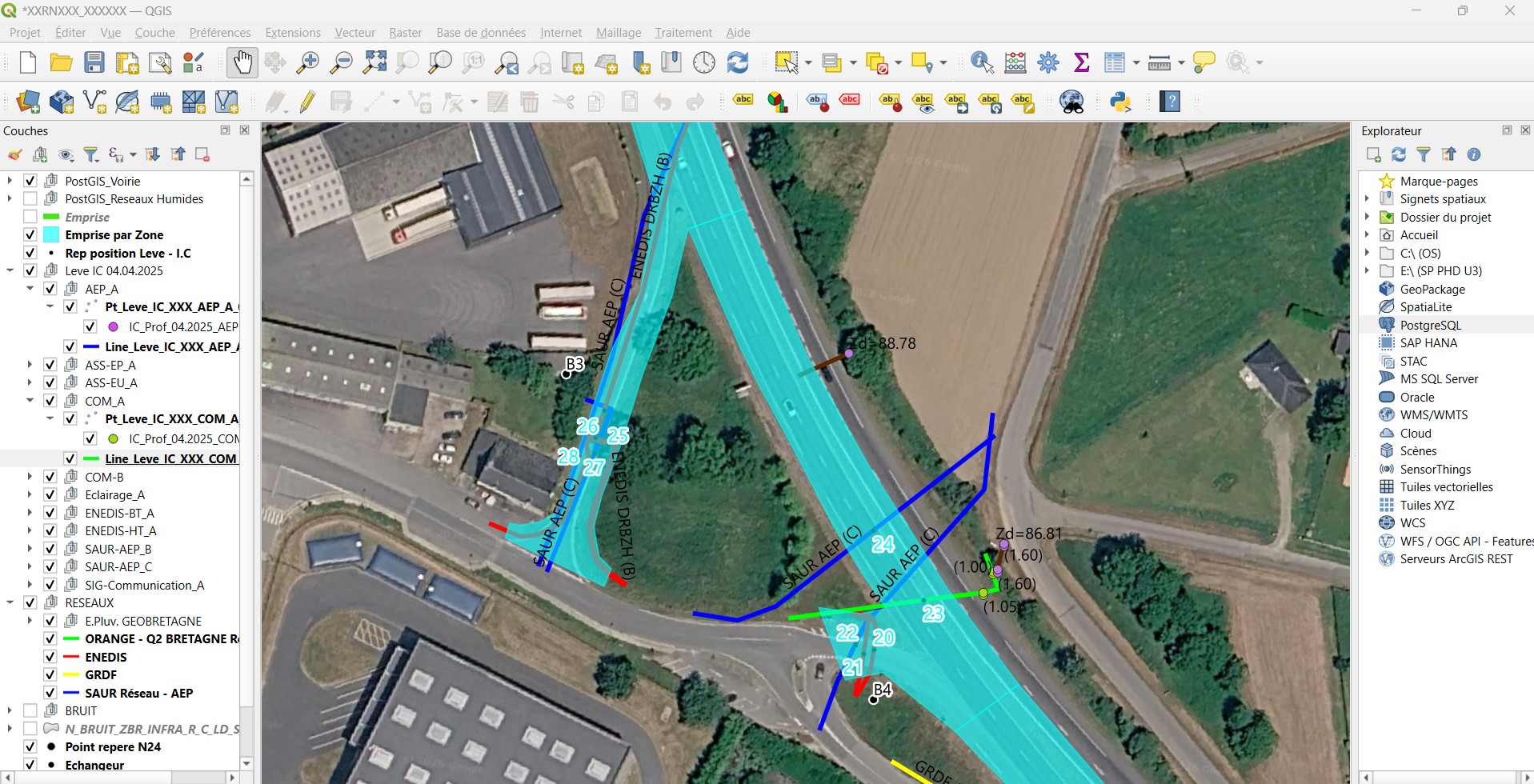The height and width of the screenshot is (784, 1534).
Task: Click the Toggle Editing pencil icon
Action: [x=308, y=102]
